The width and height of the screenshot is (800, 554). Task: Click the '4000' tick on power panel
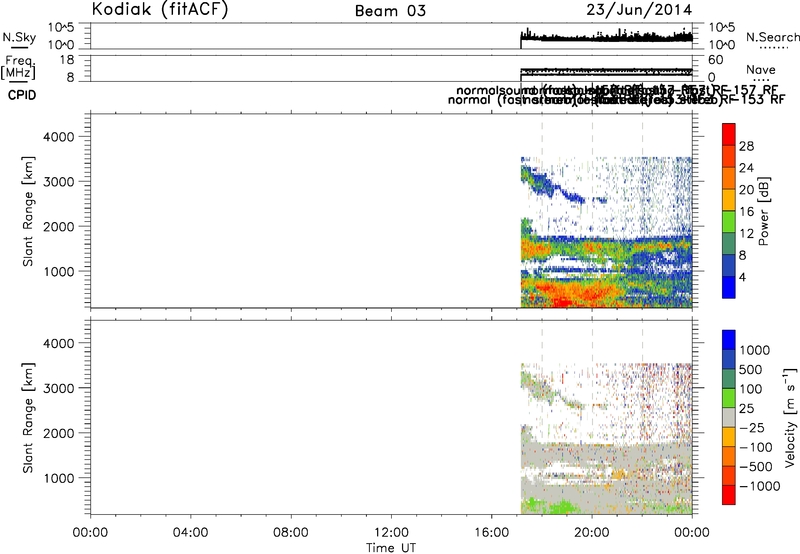[58, 137]
